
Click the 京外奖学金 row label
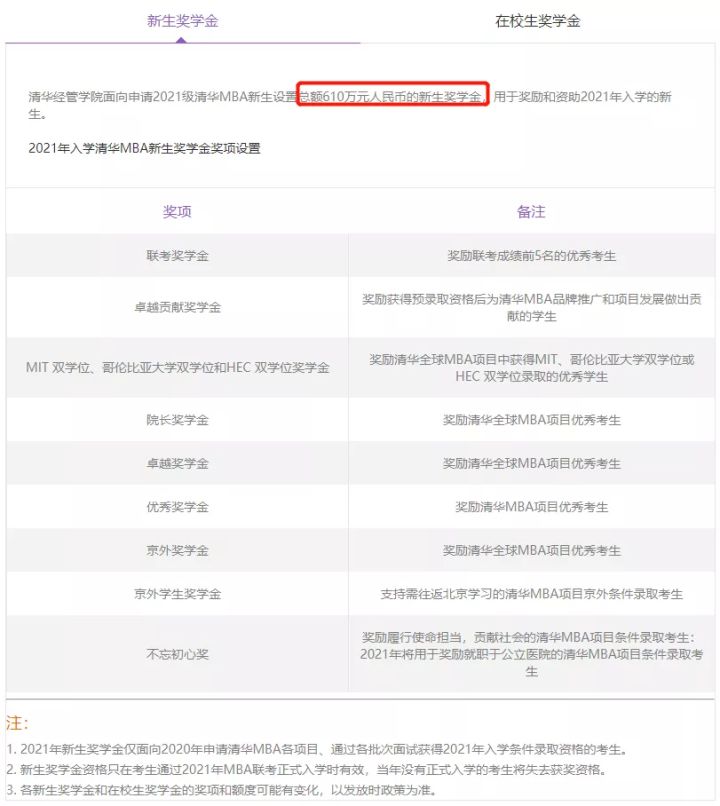tap(177, 551)
